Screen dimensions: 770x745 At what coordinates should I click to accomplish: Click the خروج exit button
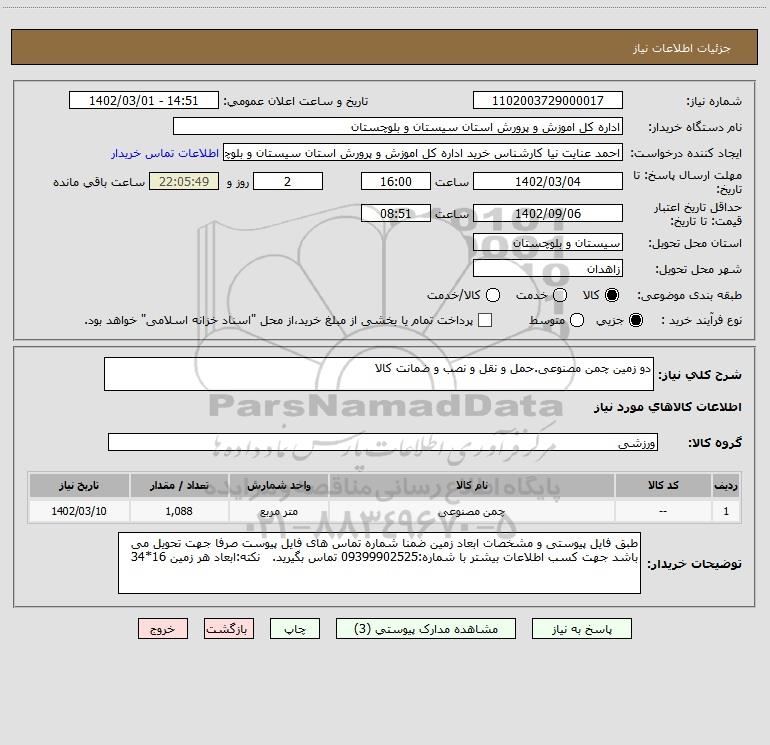coord(163,629)
